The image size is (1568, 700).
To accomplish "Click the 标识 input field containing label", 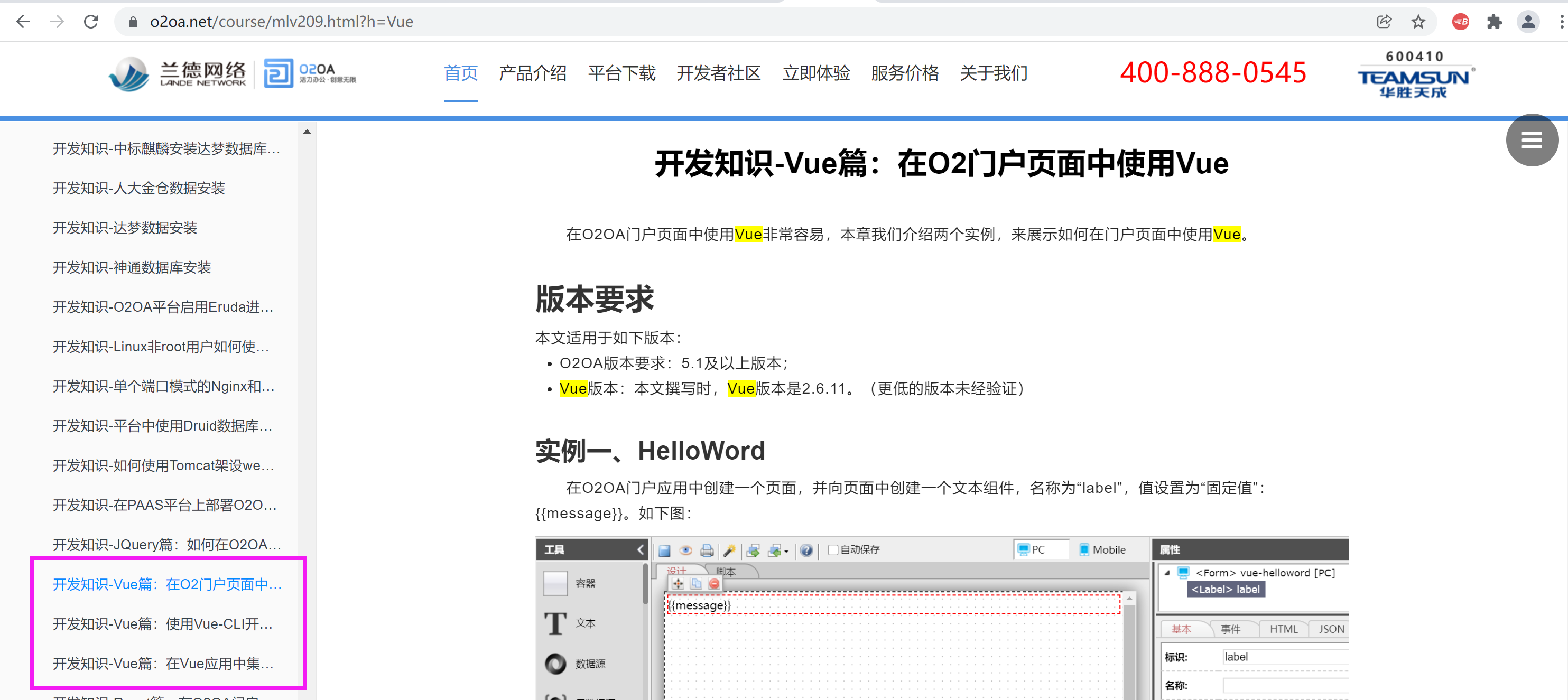I will click(x=1284, y=657).
